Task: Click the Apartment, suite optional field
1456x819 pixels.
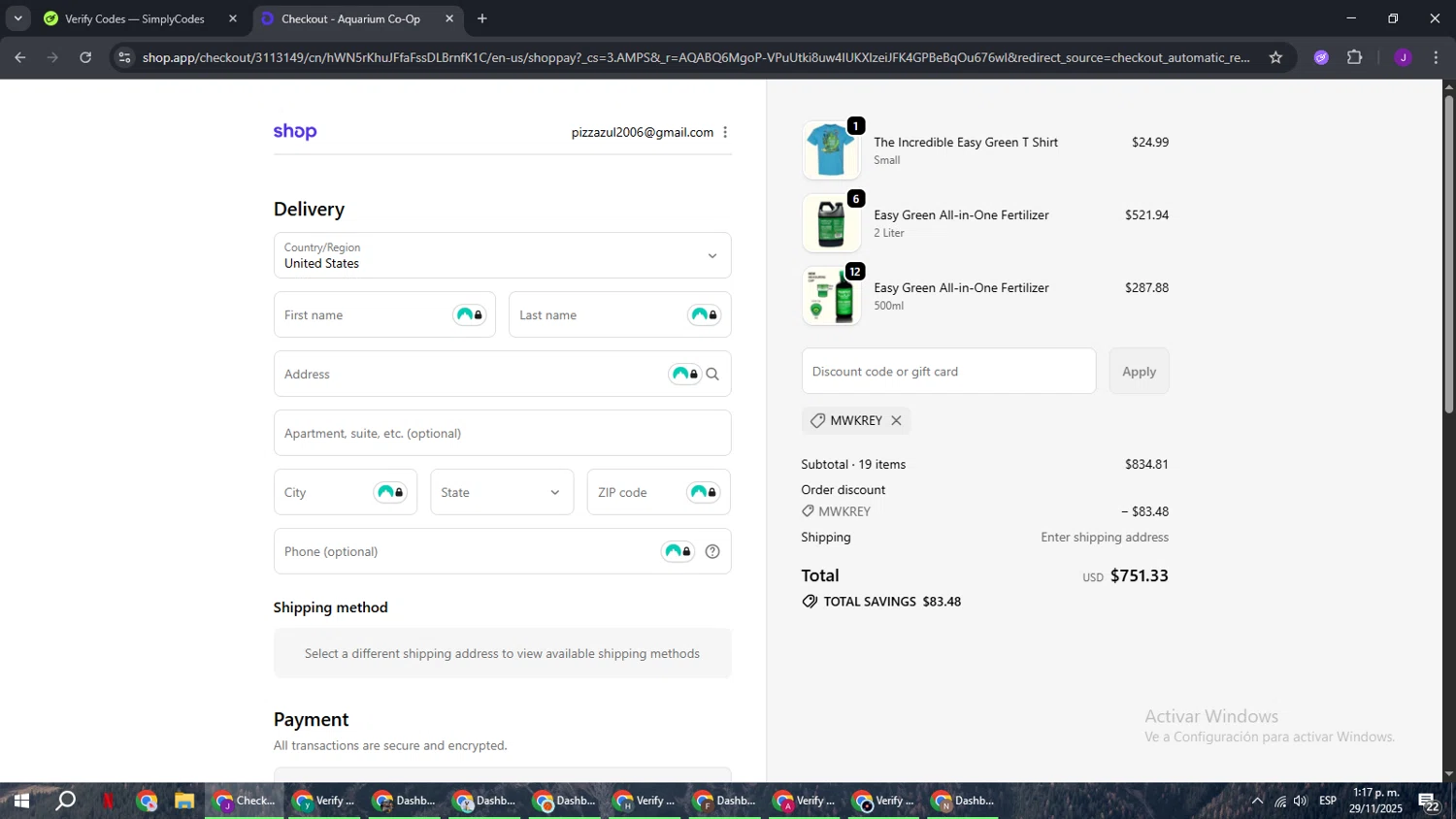Action: click(502, 433)
